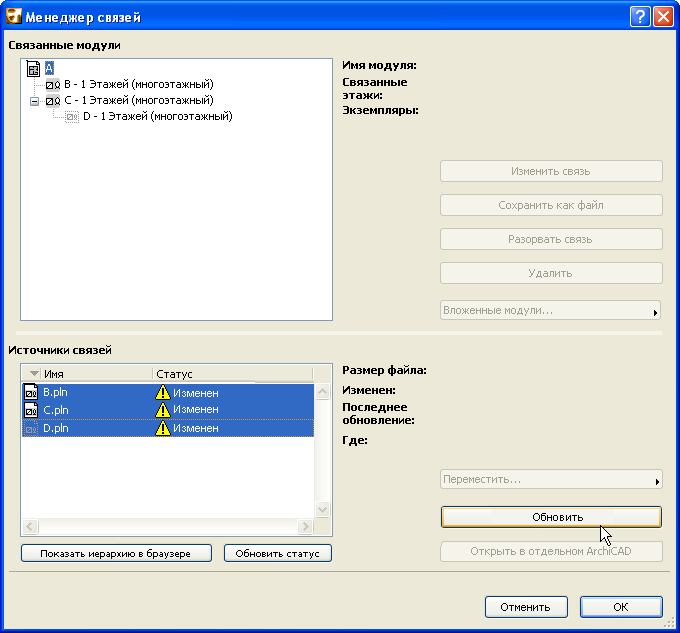Click the nested module icon beside D - 1 Этажей

coord(72,117)
